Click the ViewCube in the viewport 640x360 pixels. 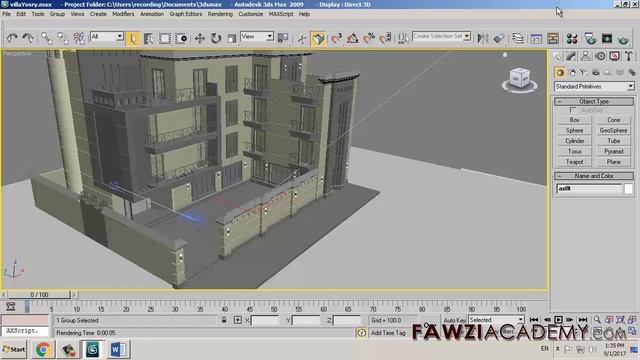pos(520,79)
